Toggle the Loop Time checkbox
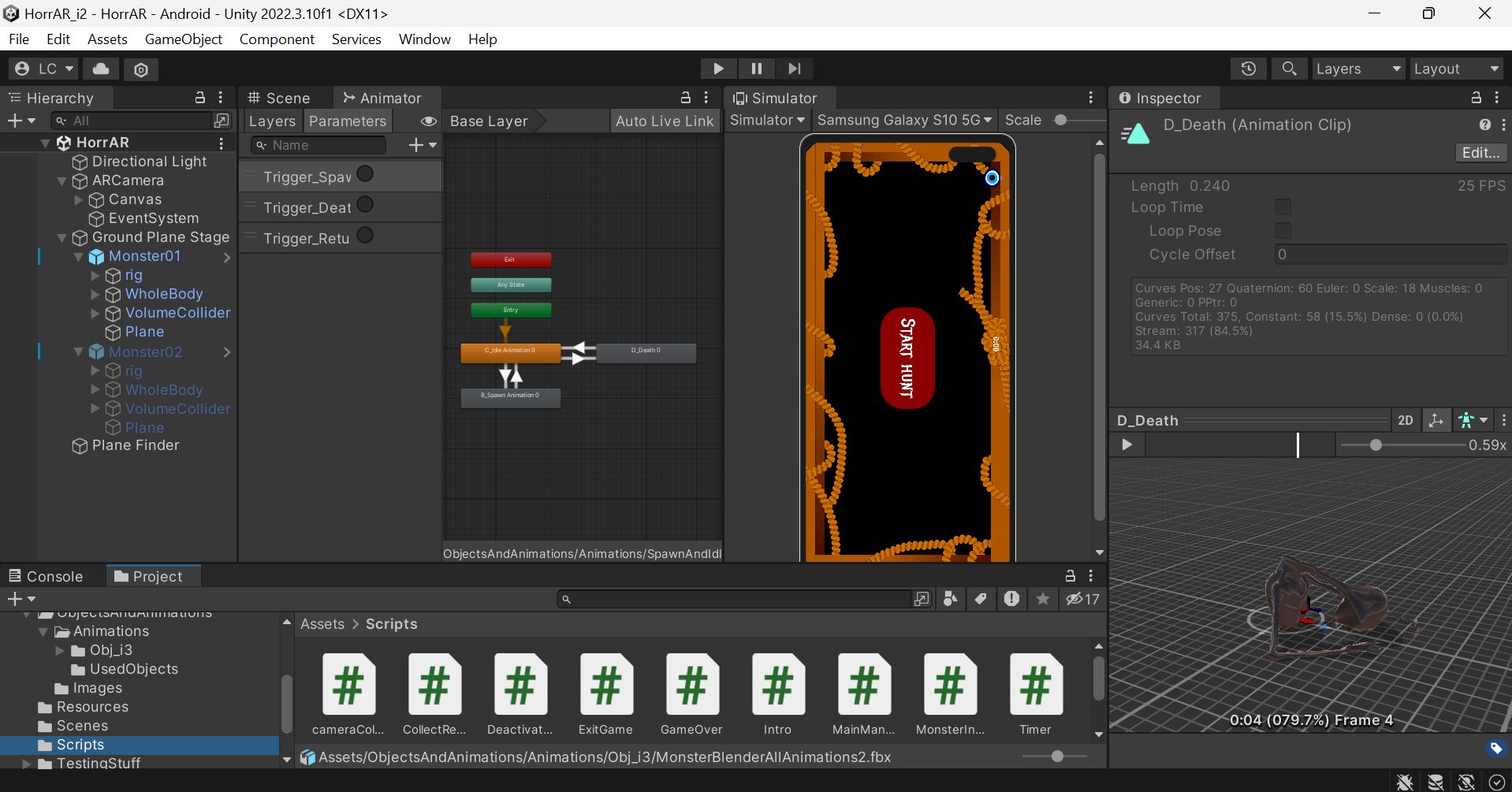Screen dimensions: 1512x792 coord(1283,207)
